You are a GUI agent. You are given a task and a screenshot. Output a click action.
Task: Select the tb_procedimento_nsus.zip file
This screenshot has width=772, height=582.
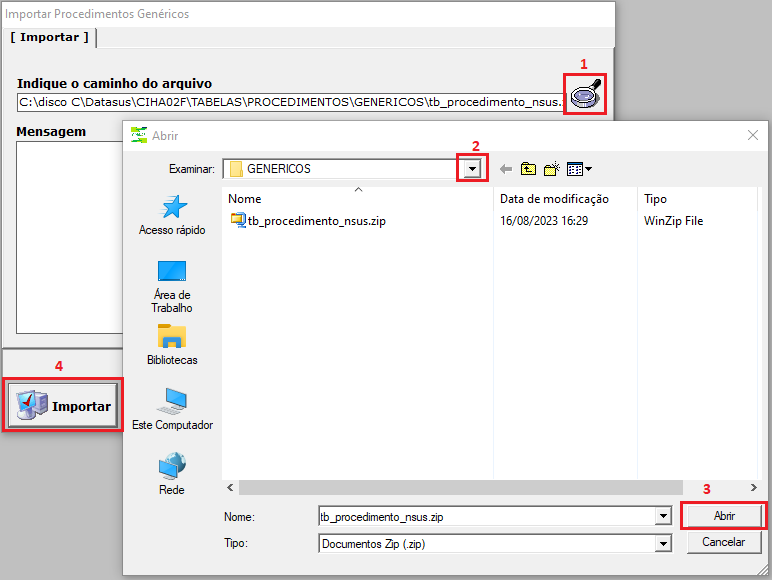tap(316, 221)
